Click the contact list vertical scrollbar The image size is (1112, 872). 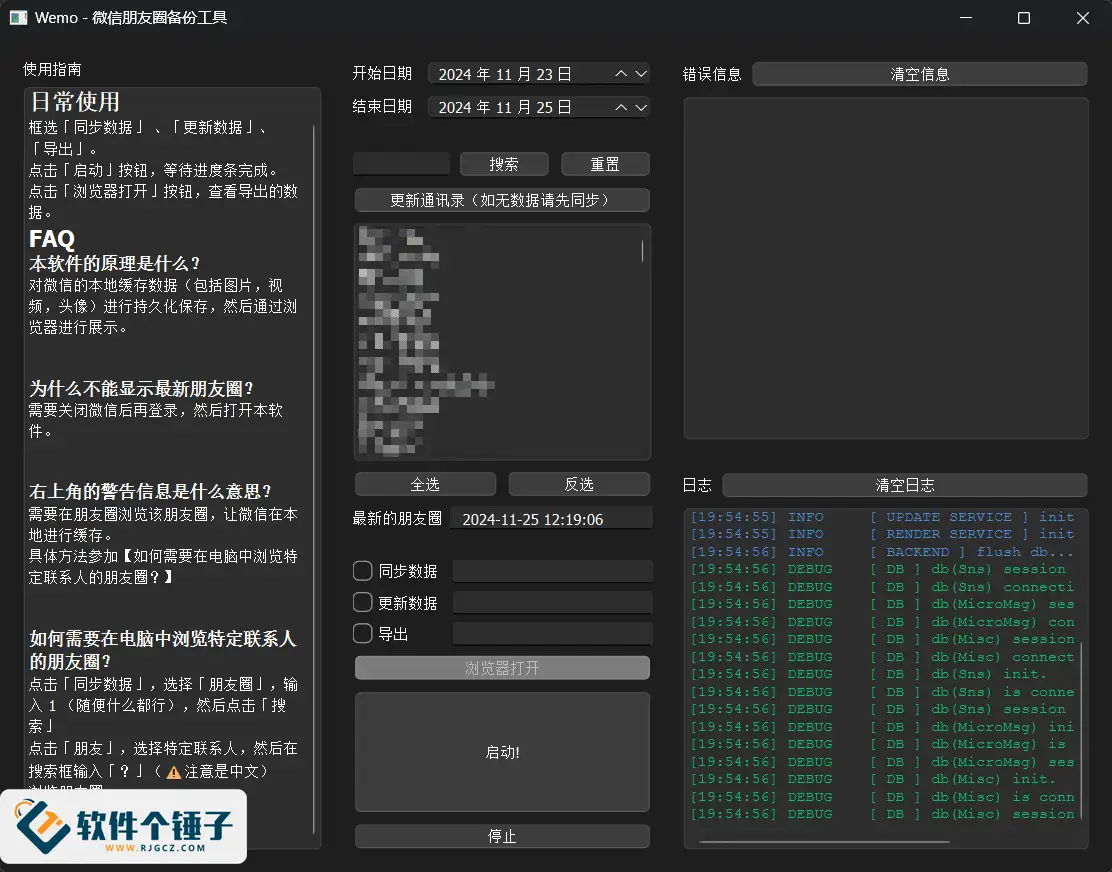[643, 250]
